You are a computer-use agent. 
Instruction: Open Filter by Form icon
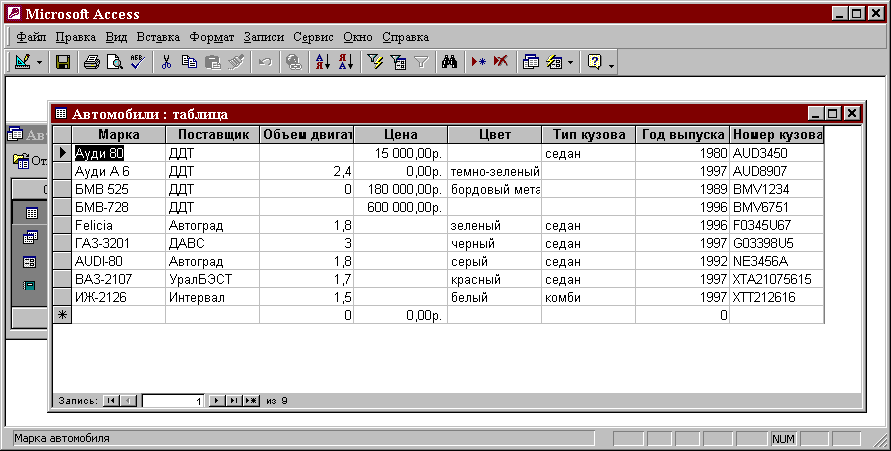tap(398, 61)
